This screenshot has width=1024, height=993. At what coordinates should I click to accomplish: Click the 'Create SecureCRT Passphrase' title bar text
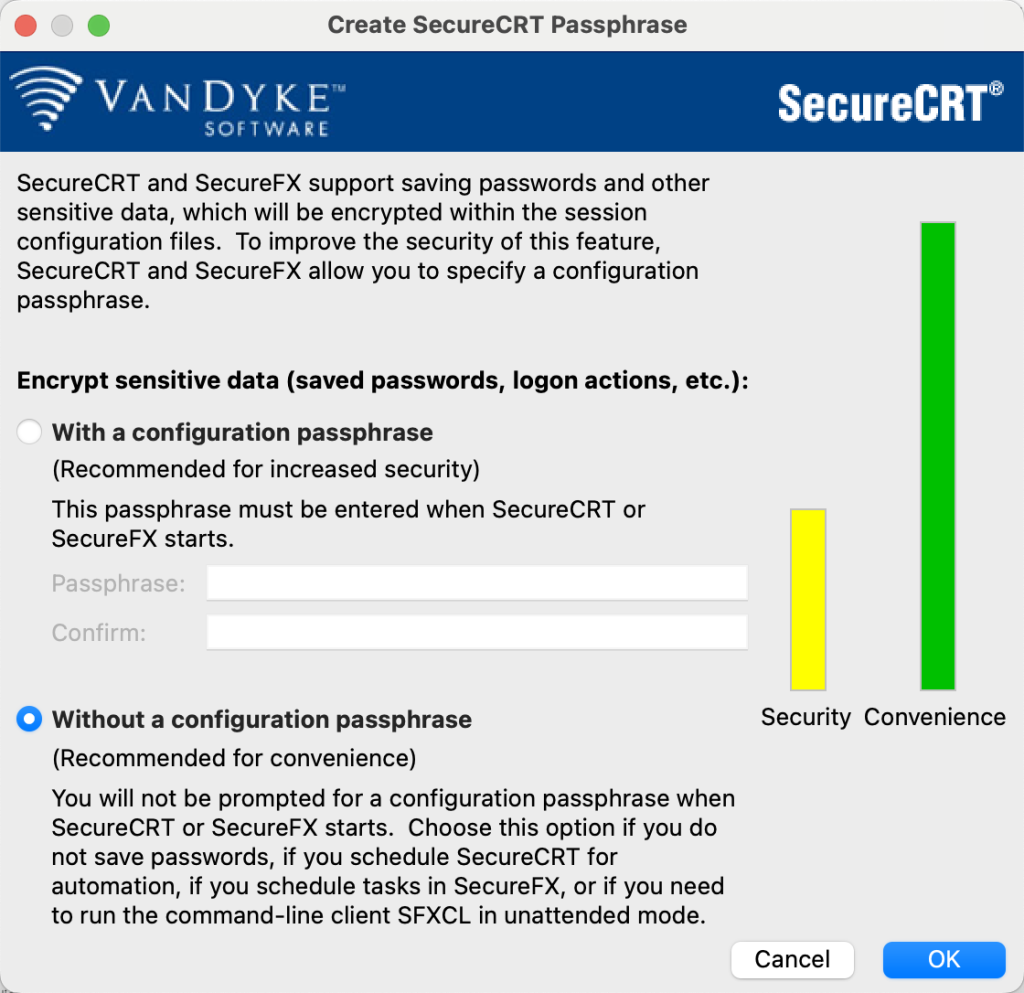tap(507, 25)
